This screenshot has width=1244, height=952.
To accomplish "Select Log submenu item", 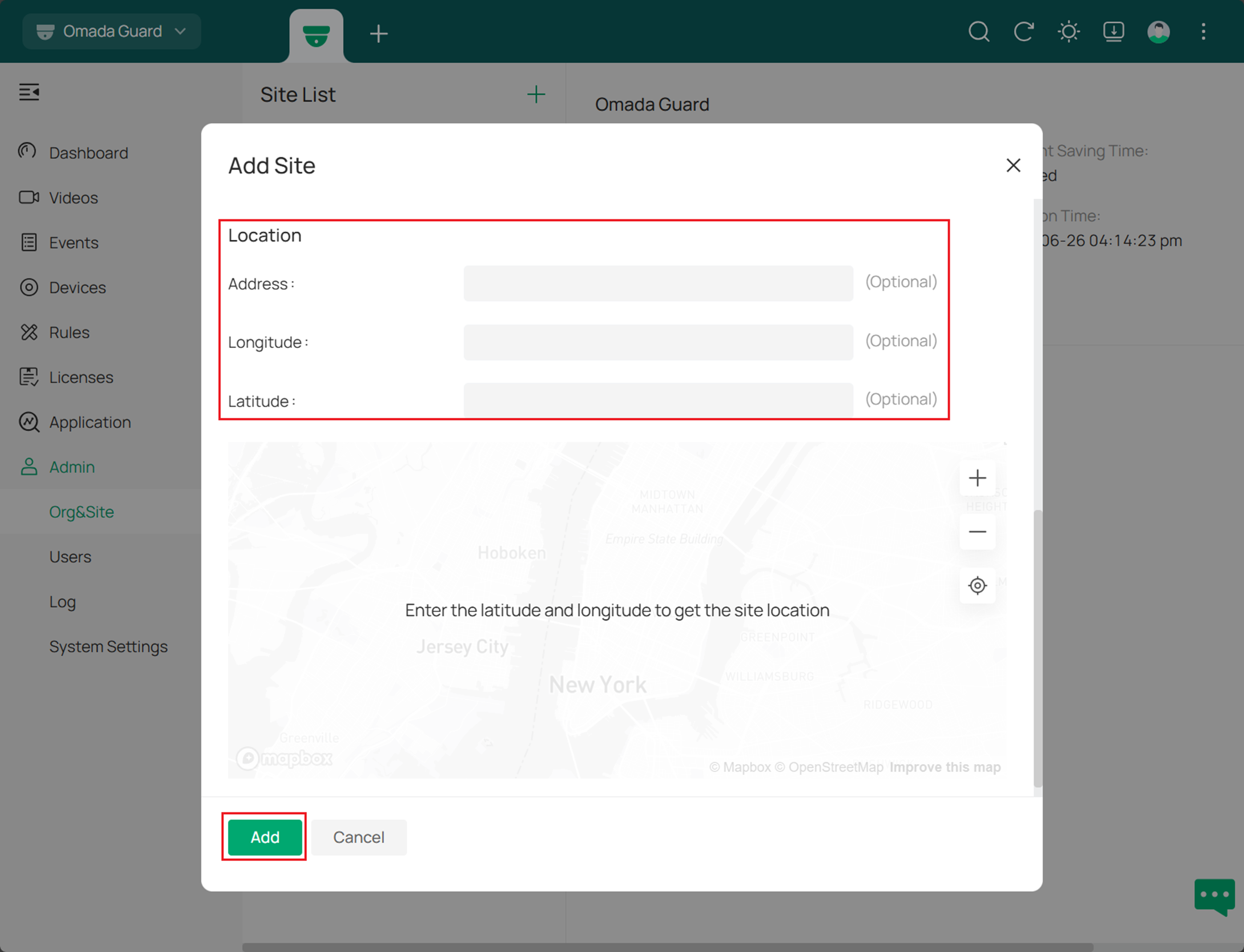I will (62, 601).
